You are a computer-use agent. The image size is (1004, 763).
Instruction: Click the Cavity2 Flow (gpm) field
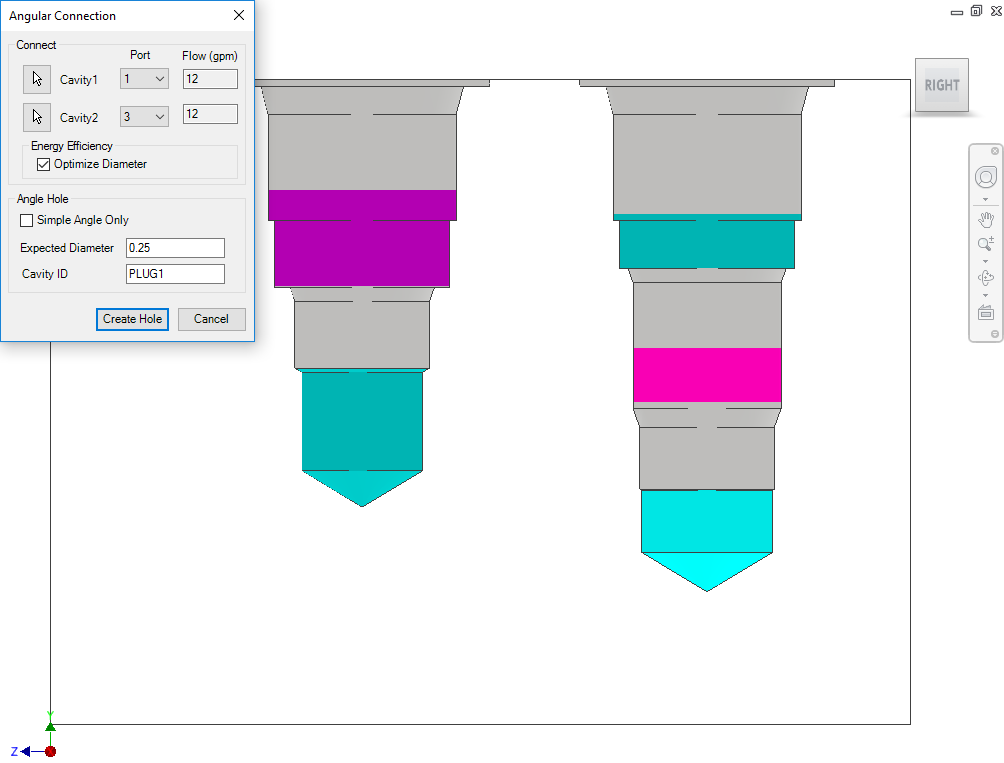click(210, 114)
